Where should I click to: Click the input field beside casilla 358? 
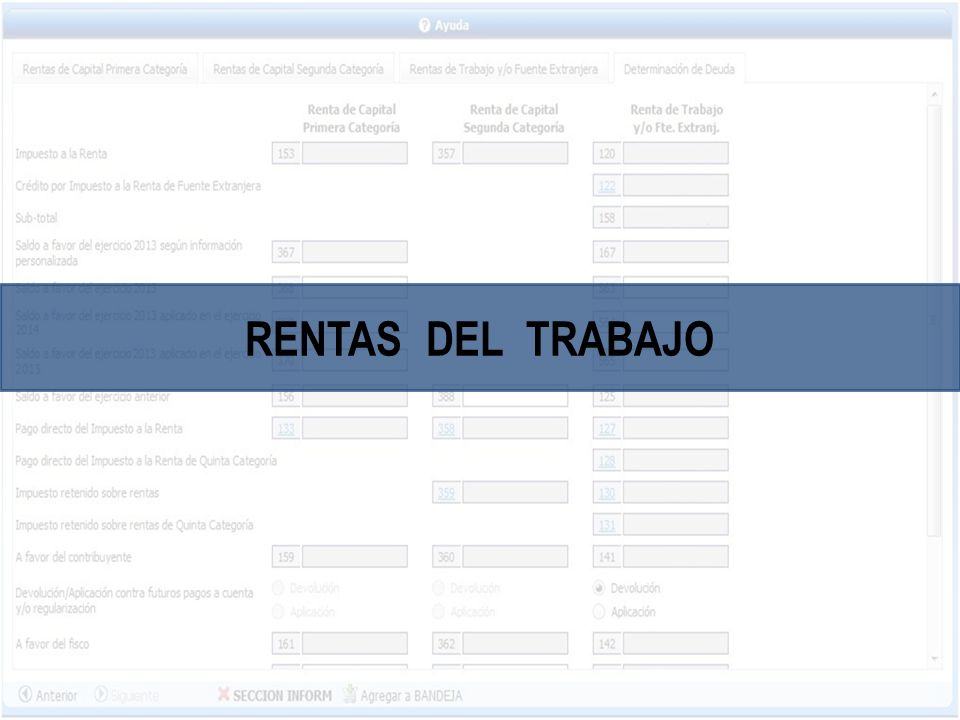click(x=516, y=428)
